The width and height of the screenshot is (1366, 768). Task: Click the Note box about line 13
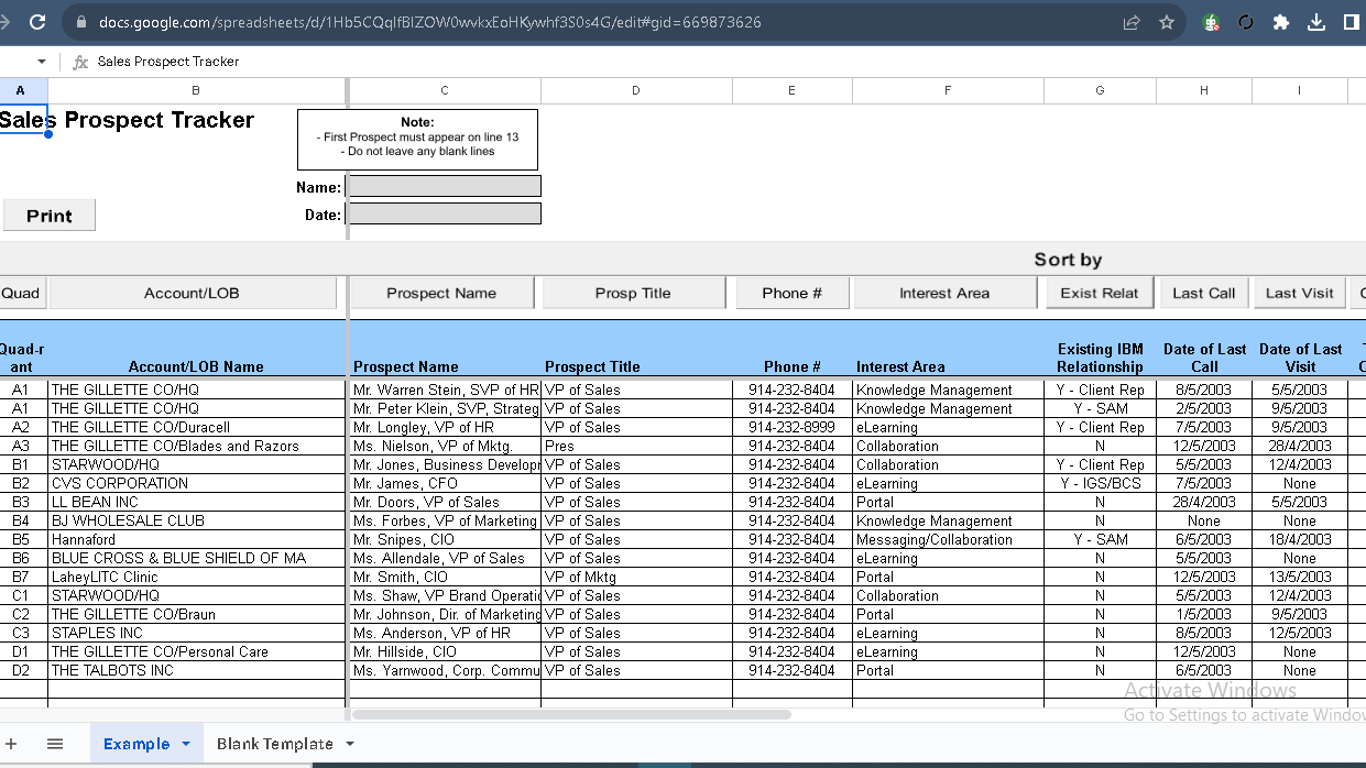417,139
